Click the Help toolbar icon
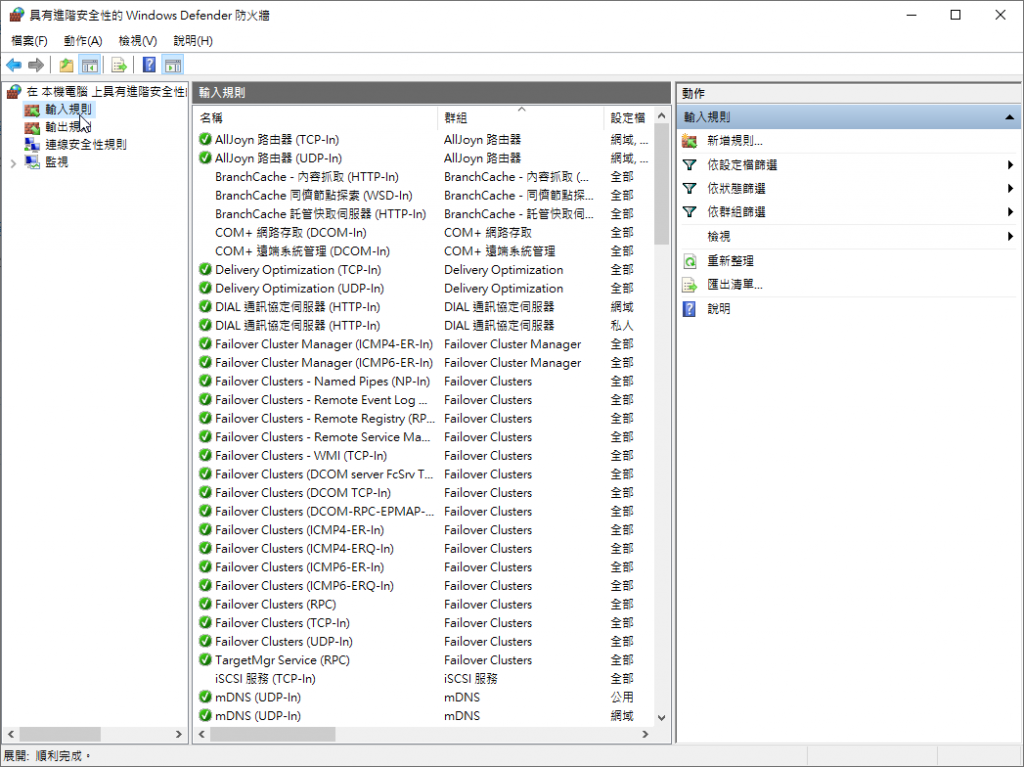This screenshot has width=1024, height=767. (x=150, y=65)
